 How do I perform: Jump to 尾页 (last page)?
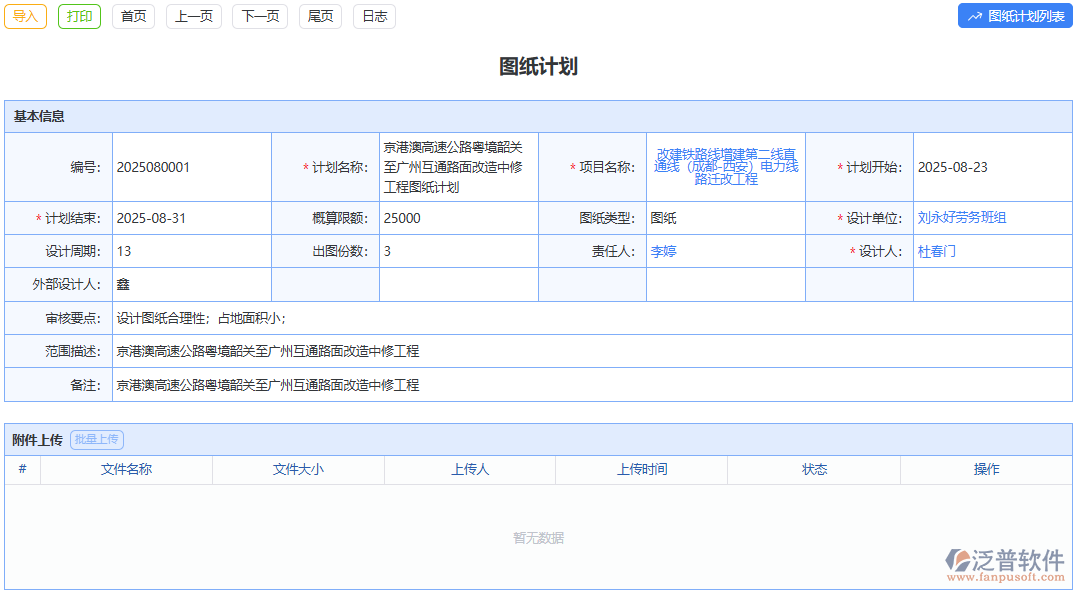[319, 16]
